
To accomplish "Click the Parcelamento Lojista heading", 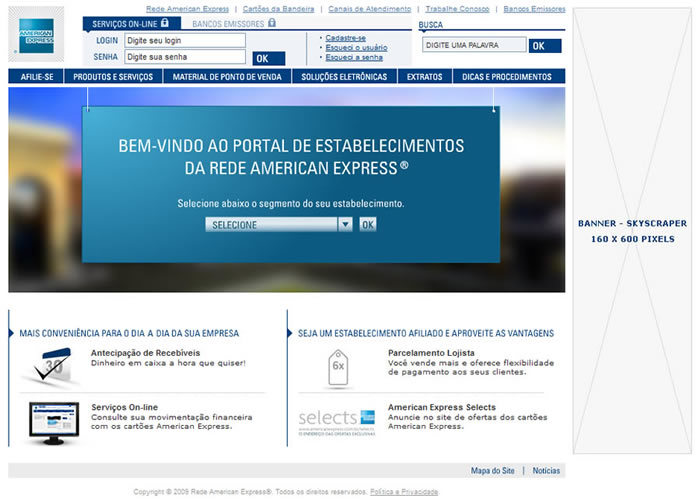I will (431, 353).
